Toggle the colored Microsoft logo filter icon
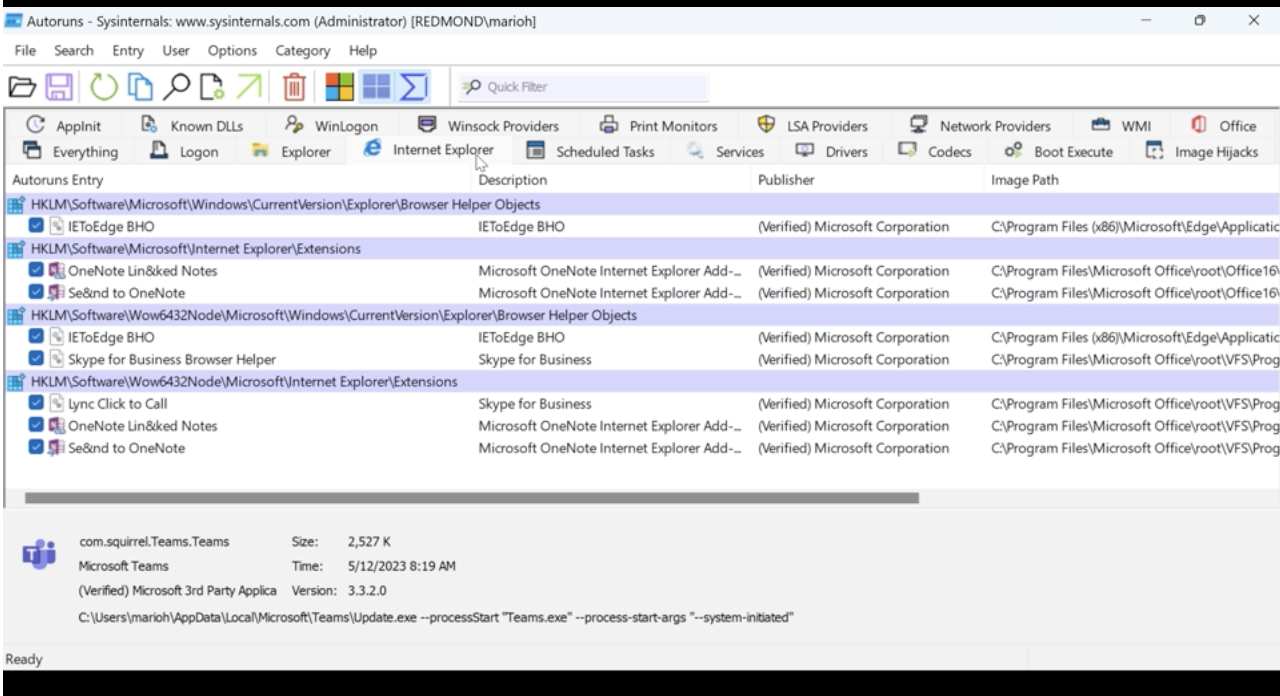1280x696 pixels. point(339,87)
